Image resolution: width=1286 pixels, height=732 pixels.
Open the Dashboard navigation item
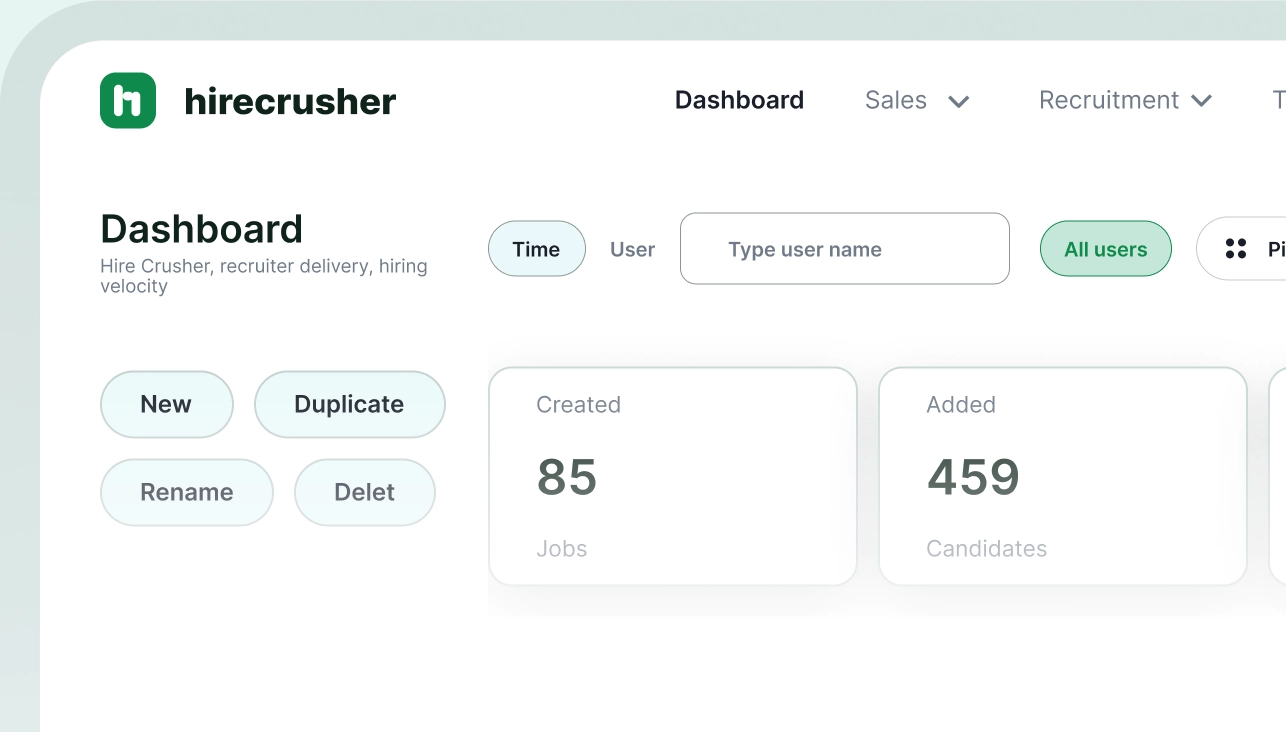[x=739, y=100]
